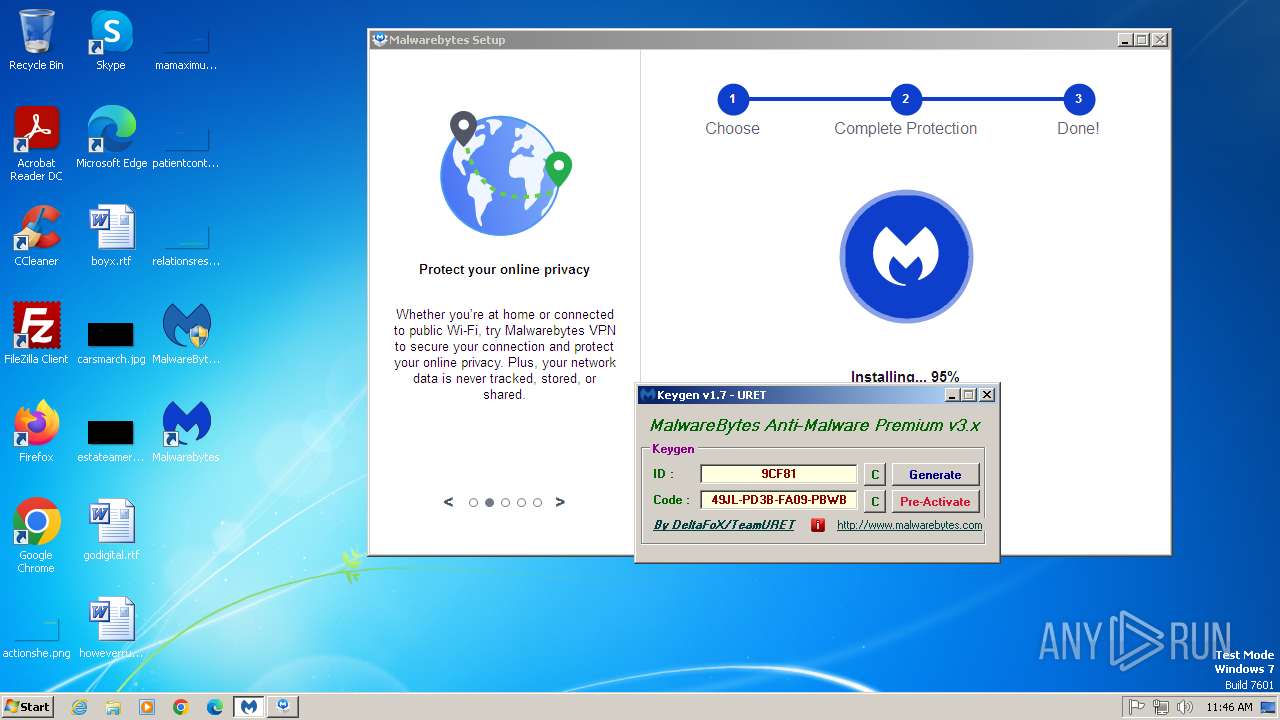Click step 1 Choose circle
Viewport: 1280px width, 720px height.
[x=732, y=99]
